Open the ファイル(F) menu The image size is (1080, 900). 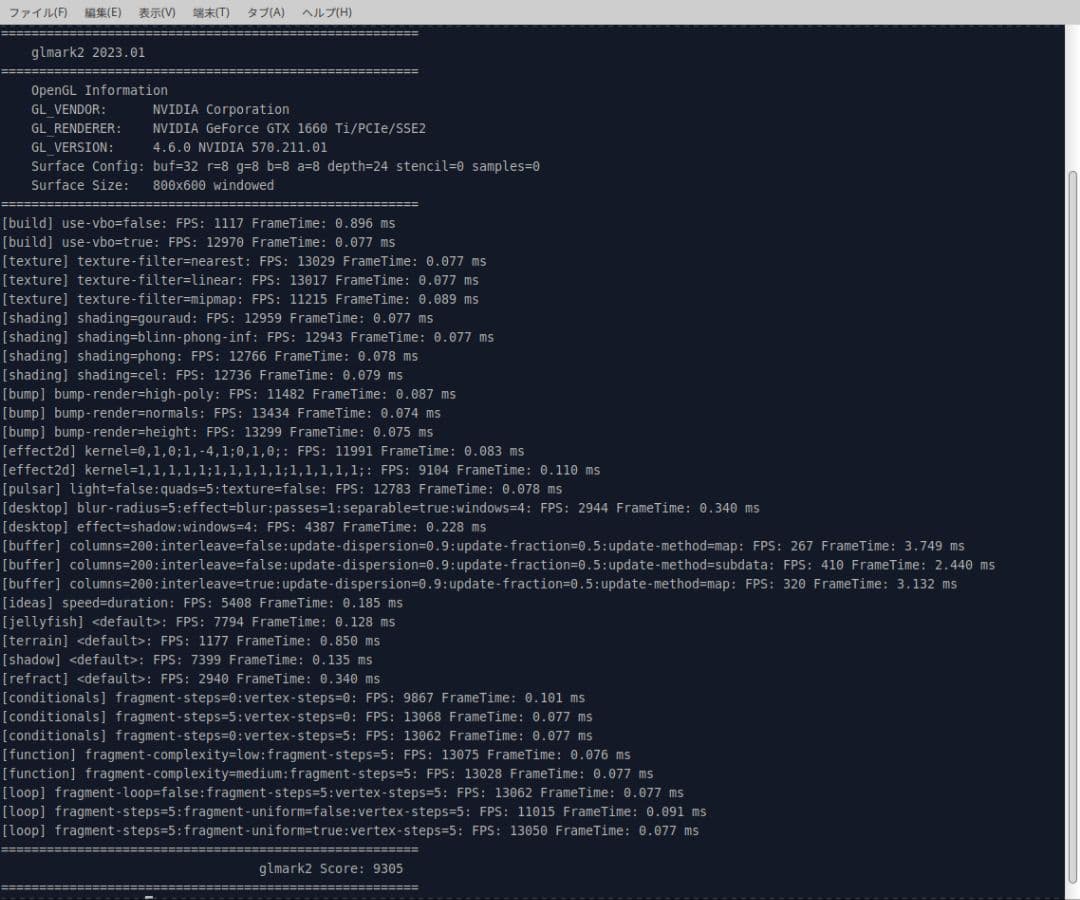tap(37, 12)
